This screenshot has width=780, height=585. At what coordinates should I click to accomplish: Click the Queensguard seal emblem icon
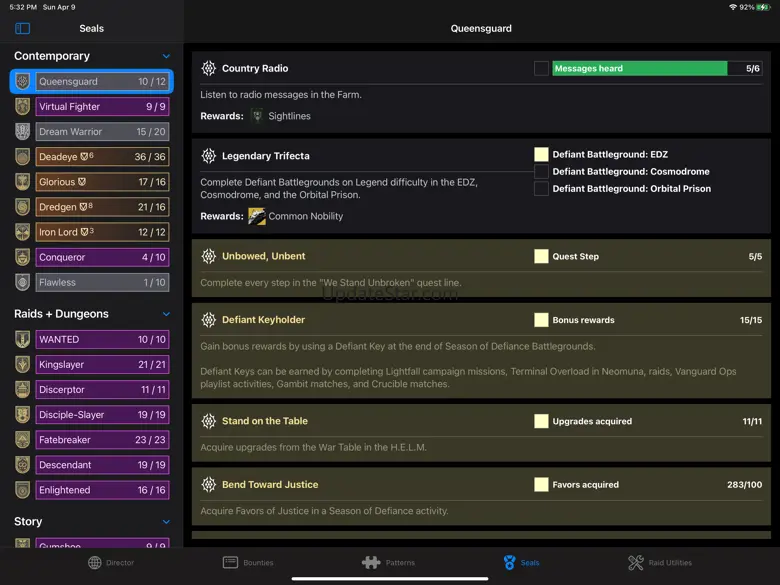[x=22, y=82]
